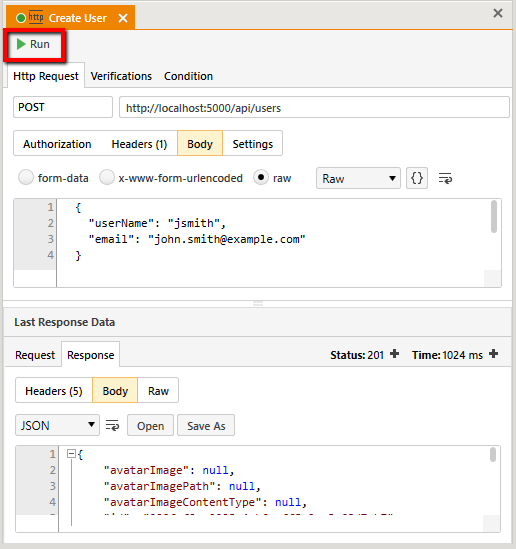Click the request body vertical scrollbar

point(494,216)
